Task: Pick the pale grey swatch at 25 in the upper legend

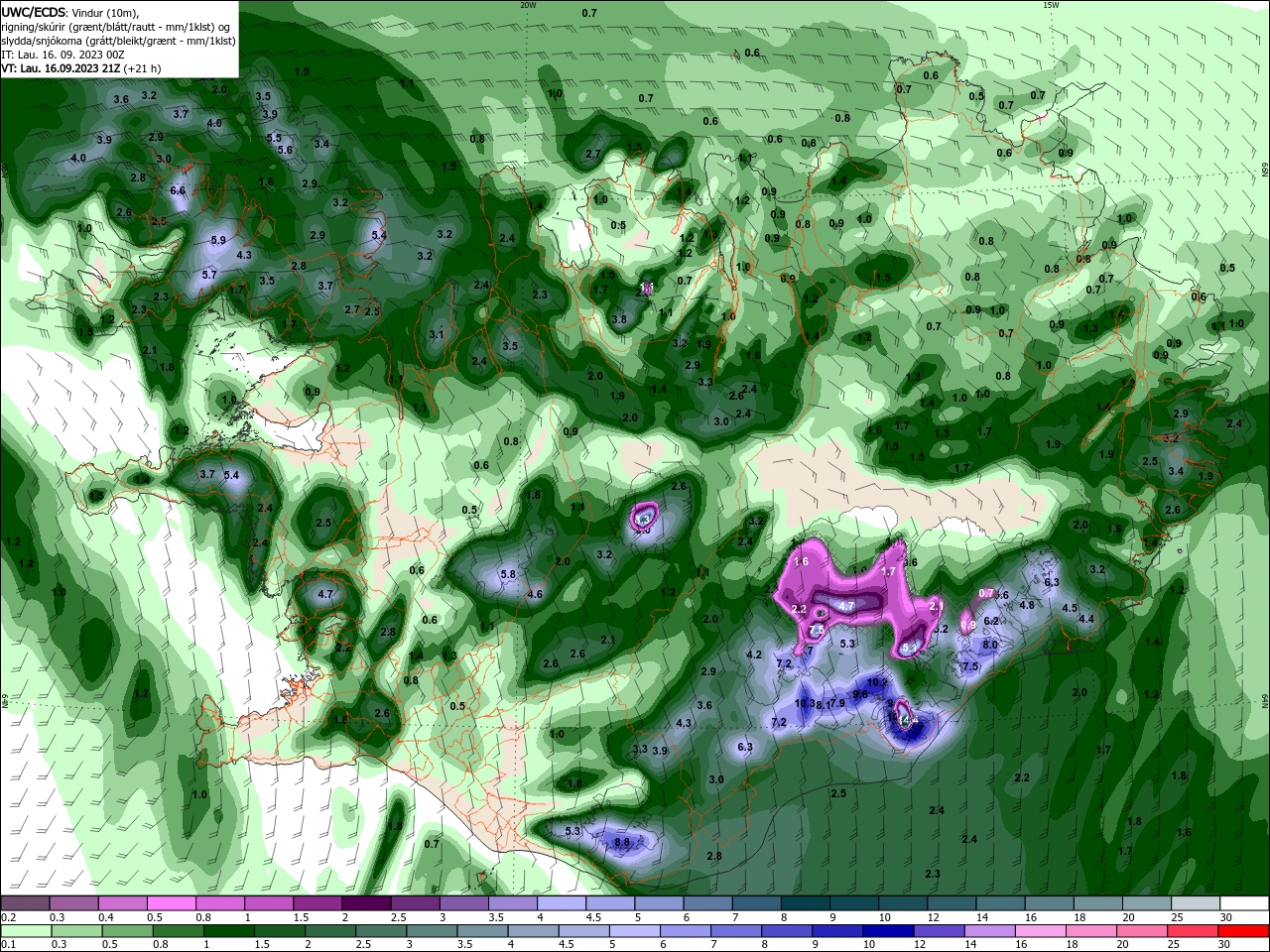Action: pyautogui.click(x=1196, y=903)
